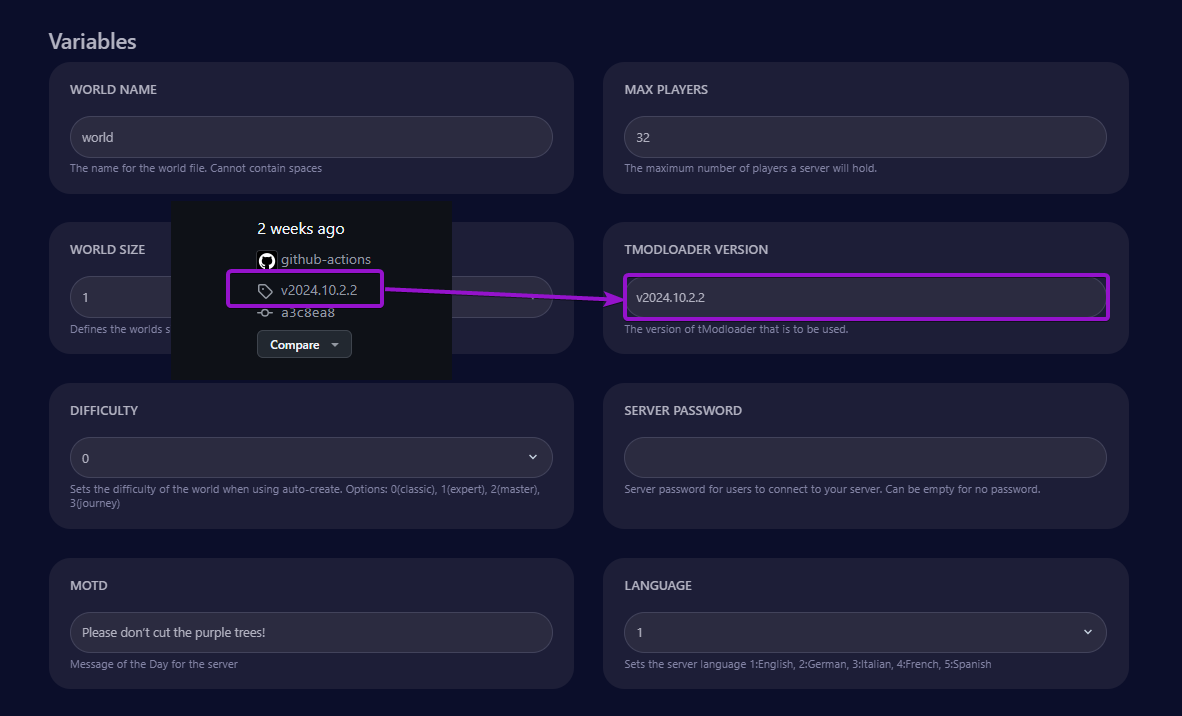Click the empty Server Password field
This screenshot has width=1182, height=716.
[x=864, y=457]
